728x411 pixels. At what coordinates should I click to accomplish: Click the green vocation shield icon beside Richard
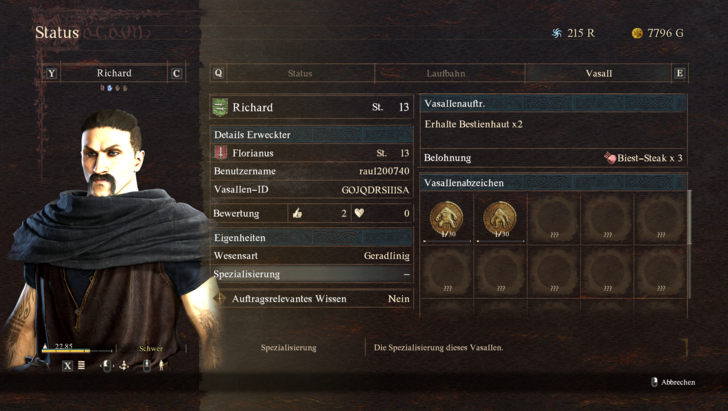220,107
